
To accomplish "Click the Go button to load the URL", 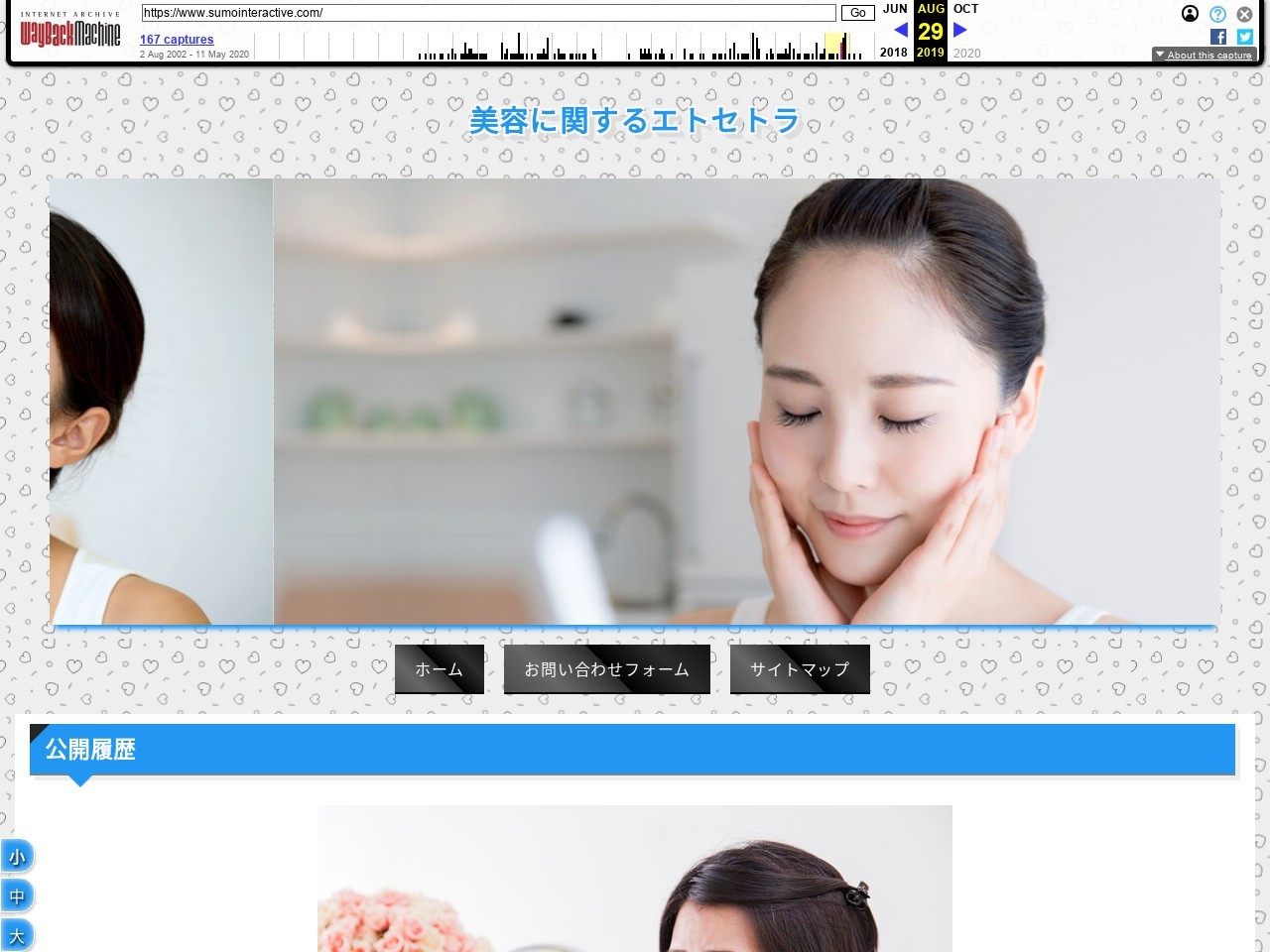I will [857, 13].
